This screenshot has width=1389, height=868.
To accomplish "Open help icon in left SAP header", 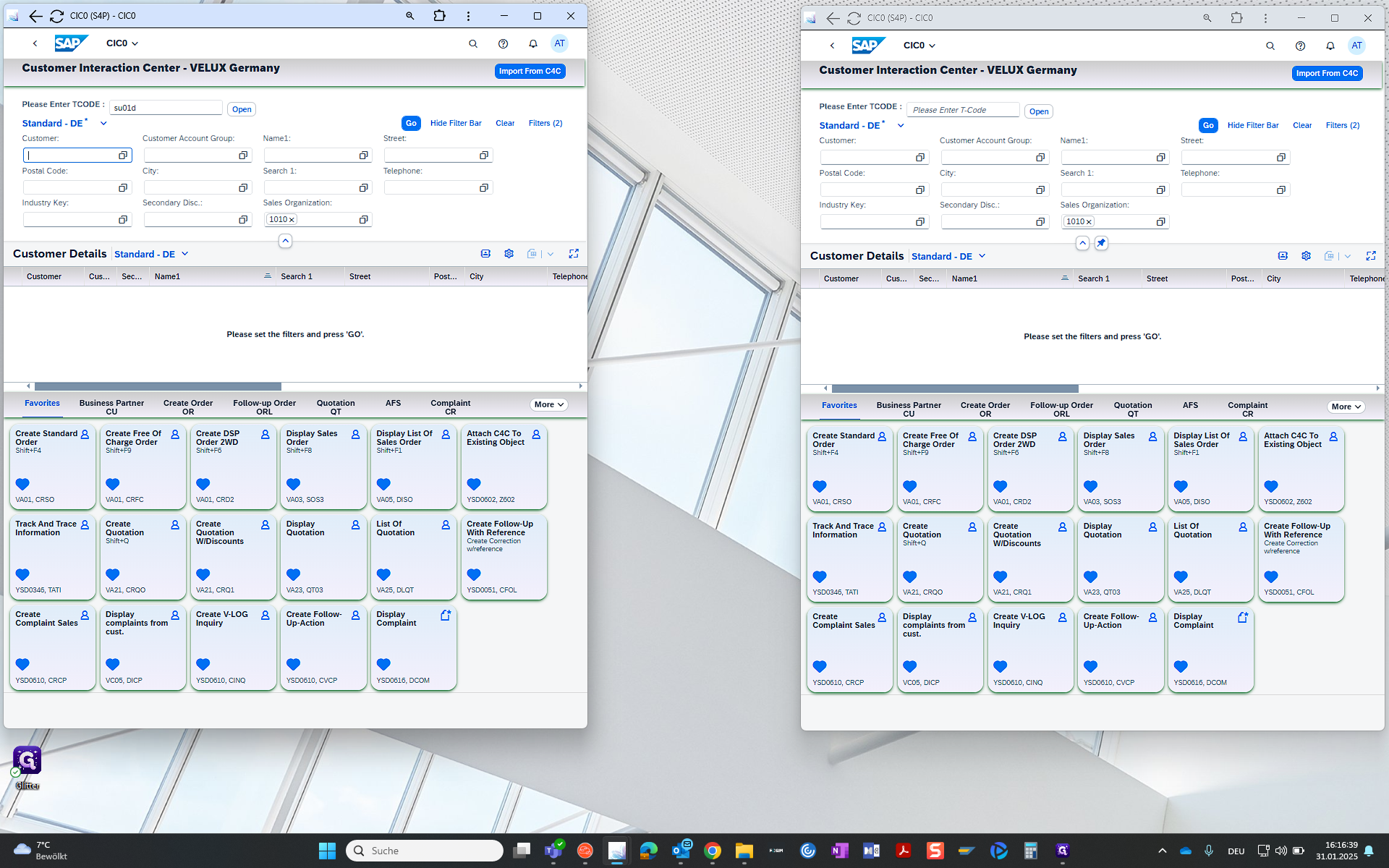I will (x=503, y=43).
